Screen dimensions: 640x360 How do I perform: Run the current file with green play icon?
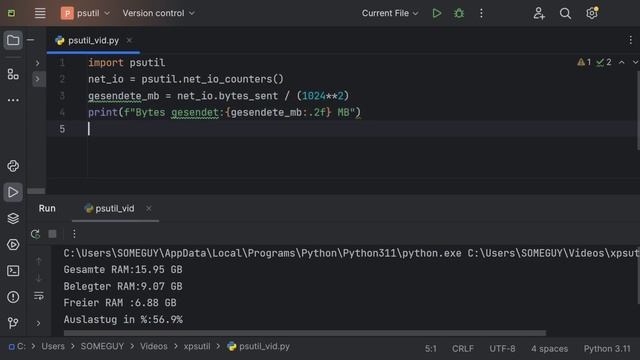coord(437,13)
